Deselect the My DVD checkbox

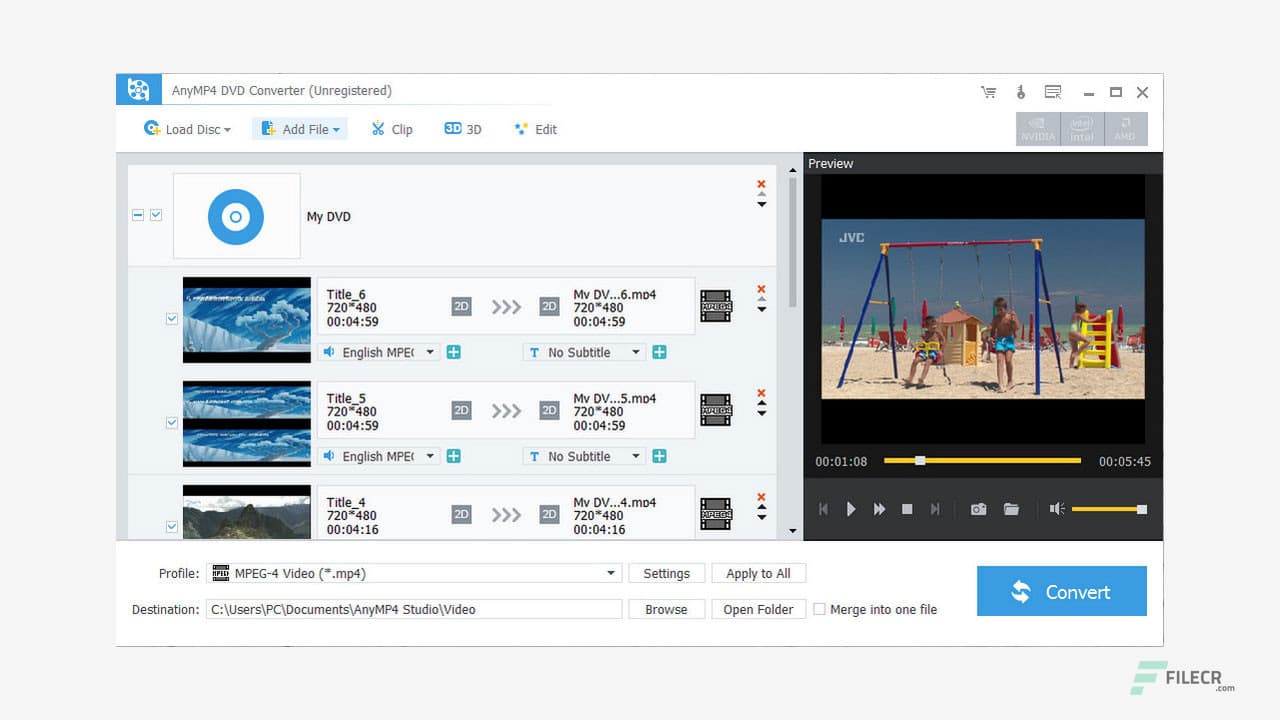pos(156,215)
